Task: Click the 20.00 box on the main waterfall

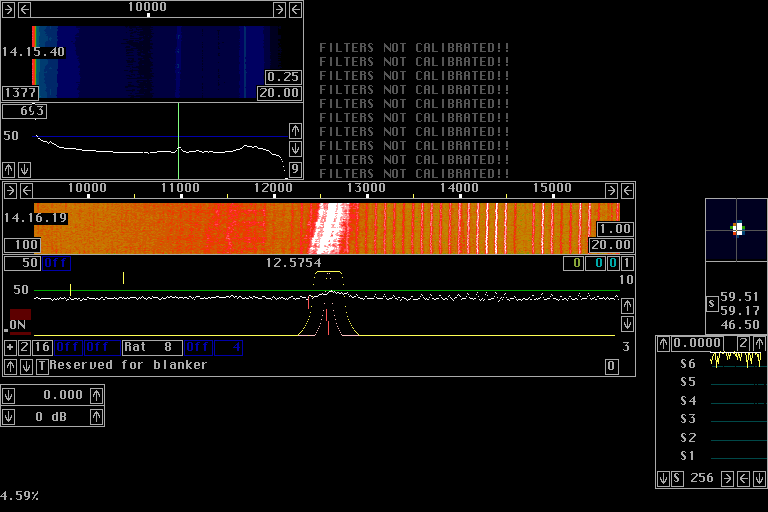Action: pyautogui.click(x=611, y=245)
